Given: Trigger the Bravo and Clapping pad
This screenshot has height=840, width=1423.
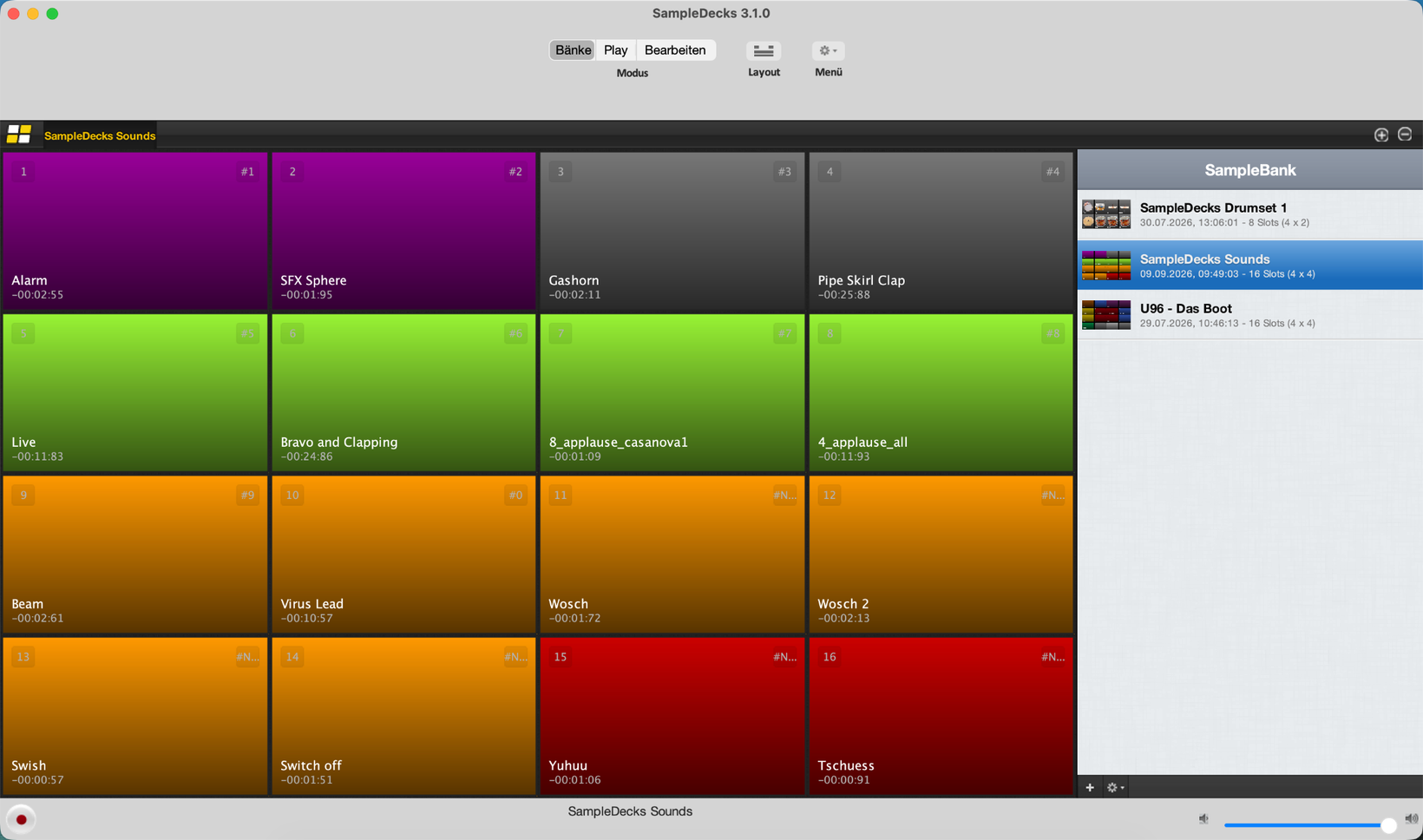Looking at the screenshot, I should pos(403,393).
